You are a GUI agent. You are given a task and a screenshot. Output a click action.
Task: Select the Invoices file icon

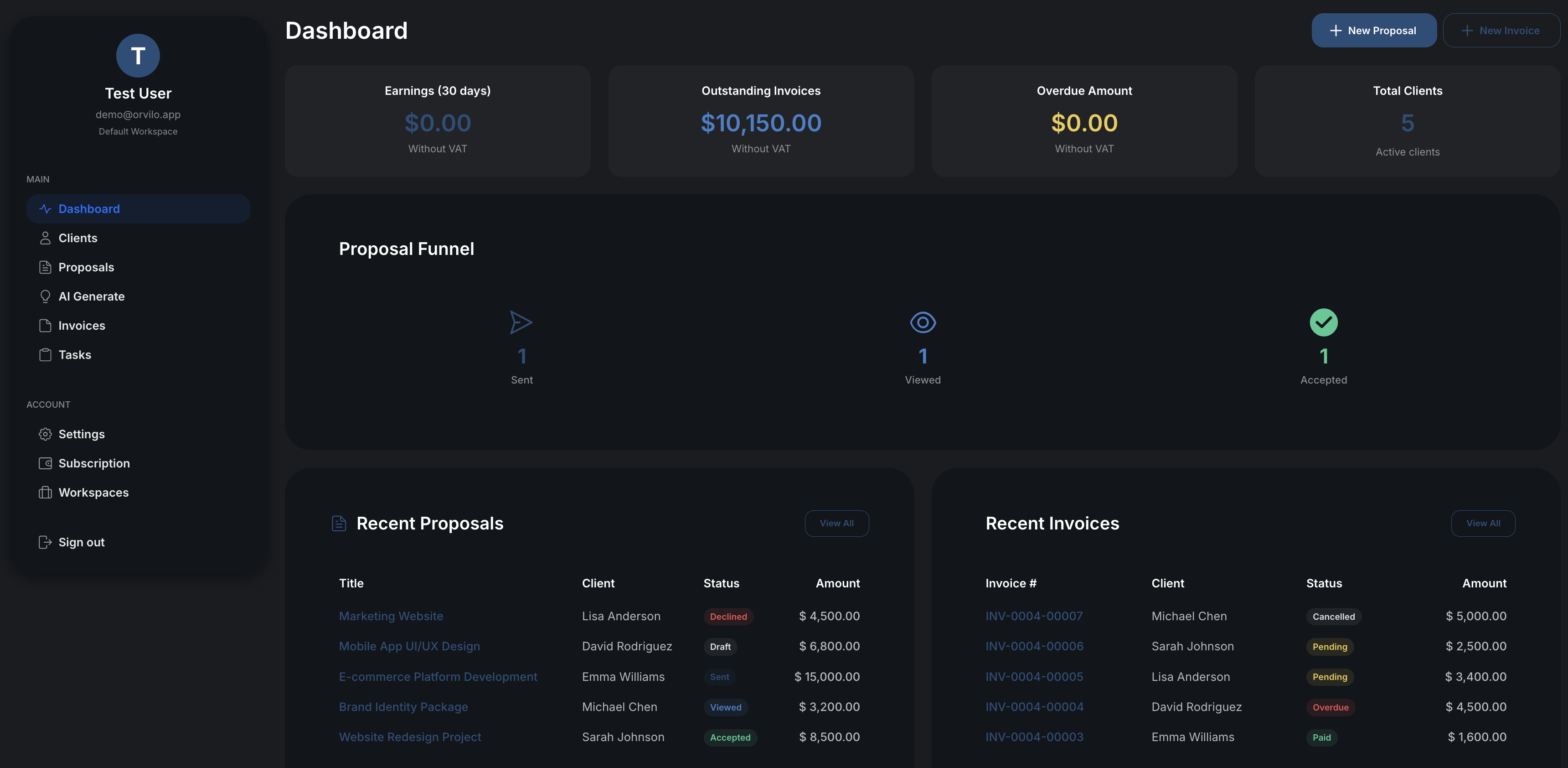(45, 325)
